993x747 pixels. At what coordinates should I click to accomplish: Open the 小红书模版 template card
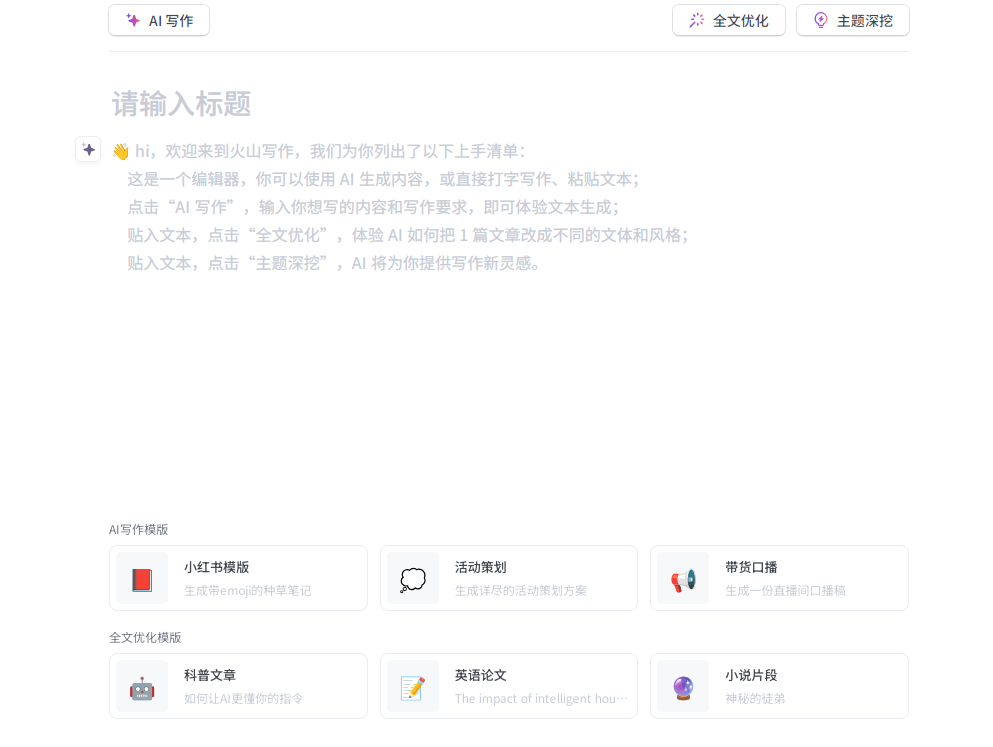pos(238,578)
